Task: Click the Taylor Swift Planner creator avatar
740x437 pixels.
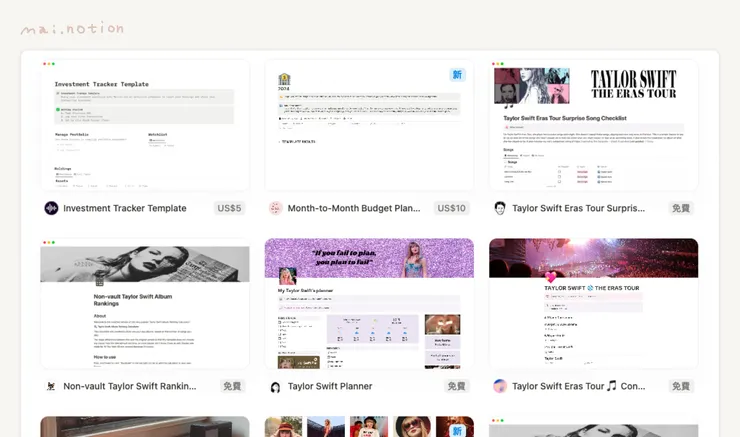Action: pyautogui.click(x=276, y=387)
